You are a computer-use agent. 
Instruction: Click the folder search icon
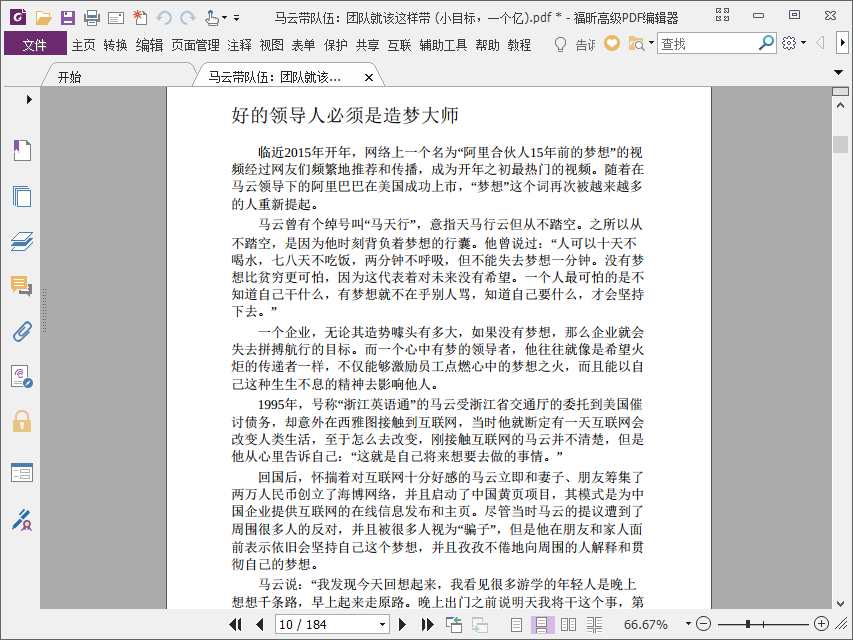point(636,43)
